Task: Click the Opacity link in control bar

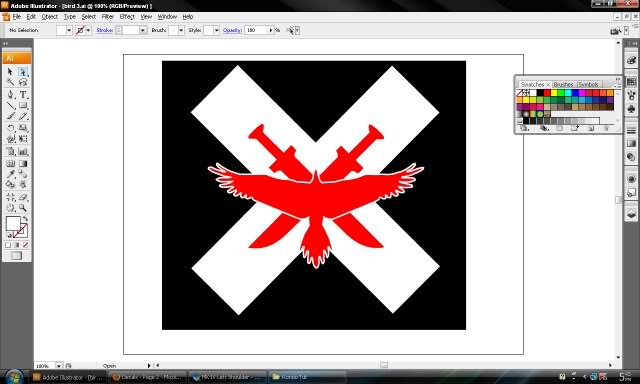Action: click(x=232, y=30)
